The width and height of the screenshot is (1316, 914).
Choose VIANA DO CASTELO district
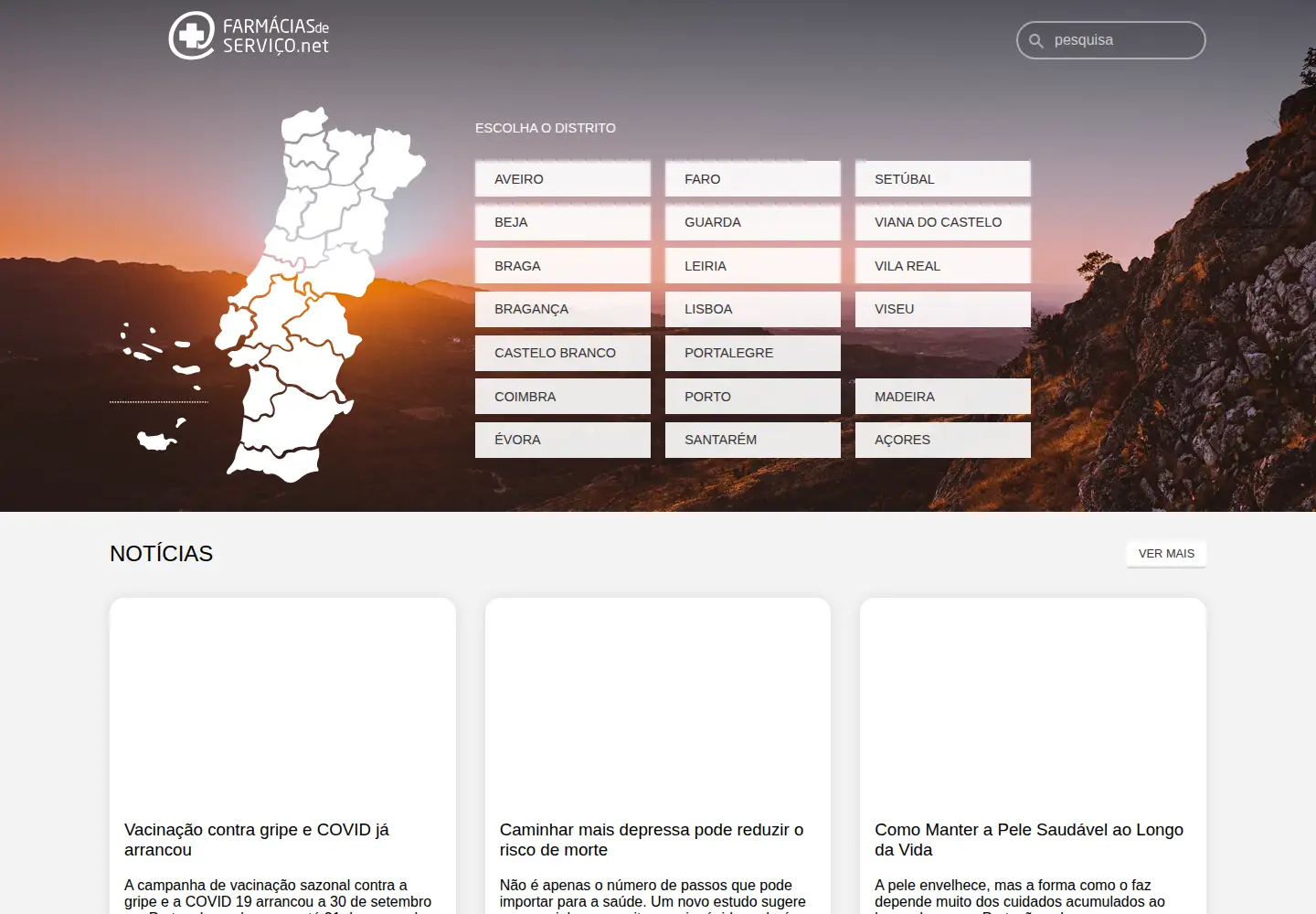[943, 222]
